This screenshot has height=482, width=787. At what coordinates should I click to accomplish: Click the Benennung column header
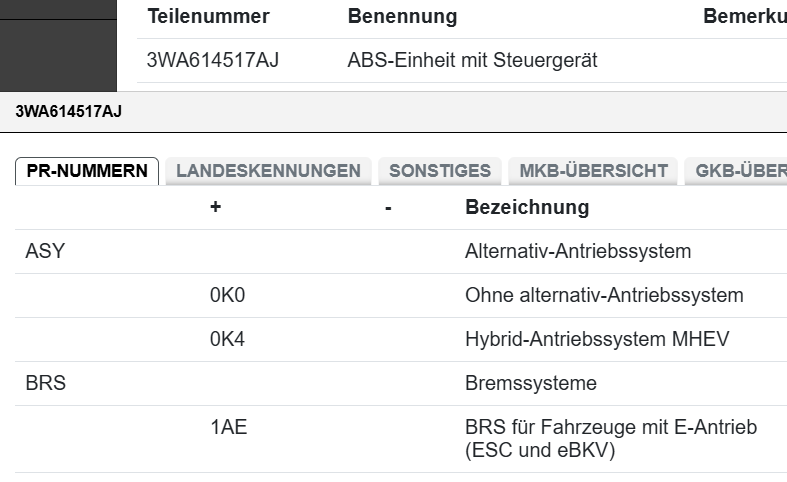pyautogui.click(x=402, y=17)
